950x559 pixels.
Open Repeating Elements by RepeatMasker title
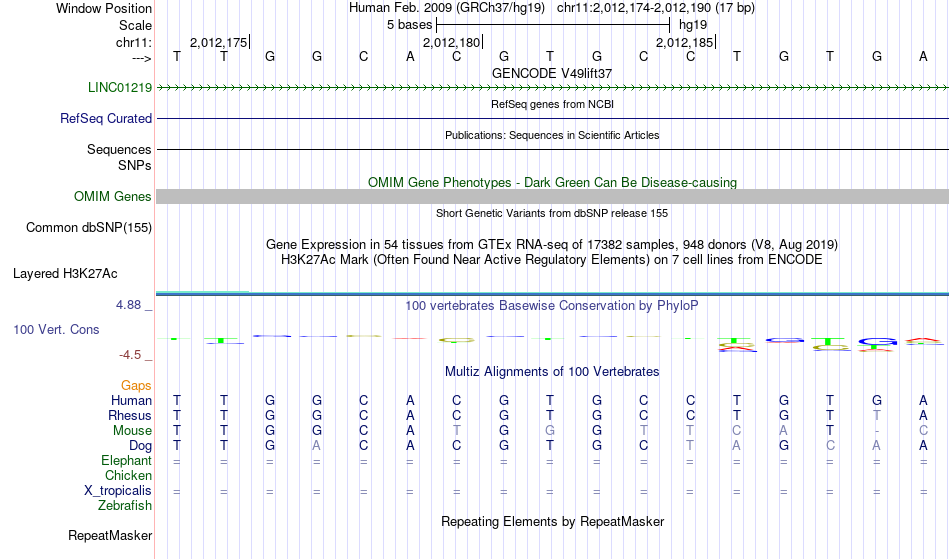coord(552,521)
